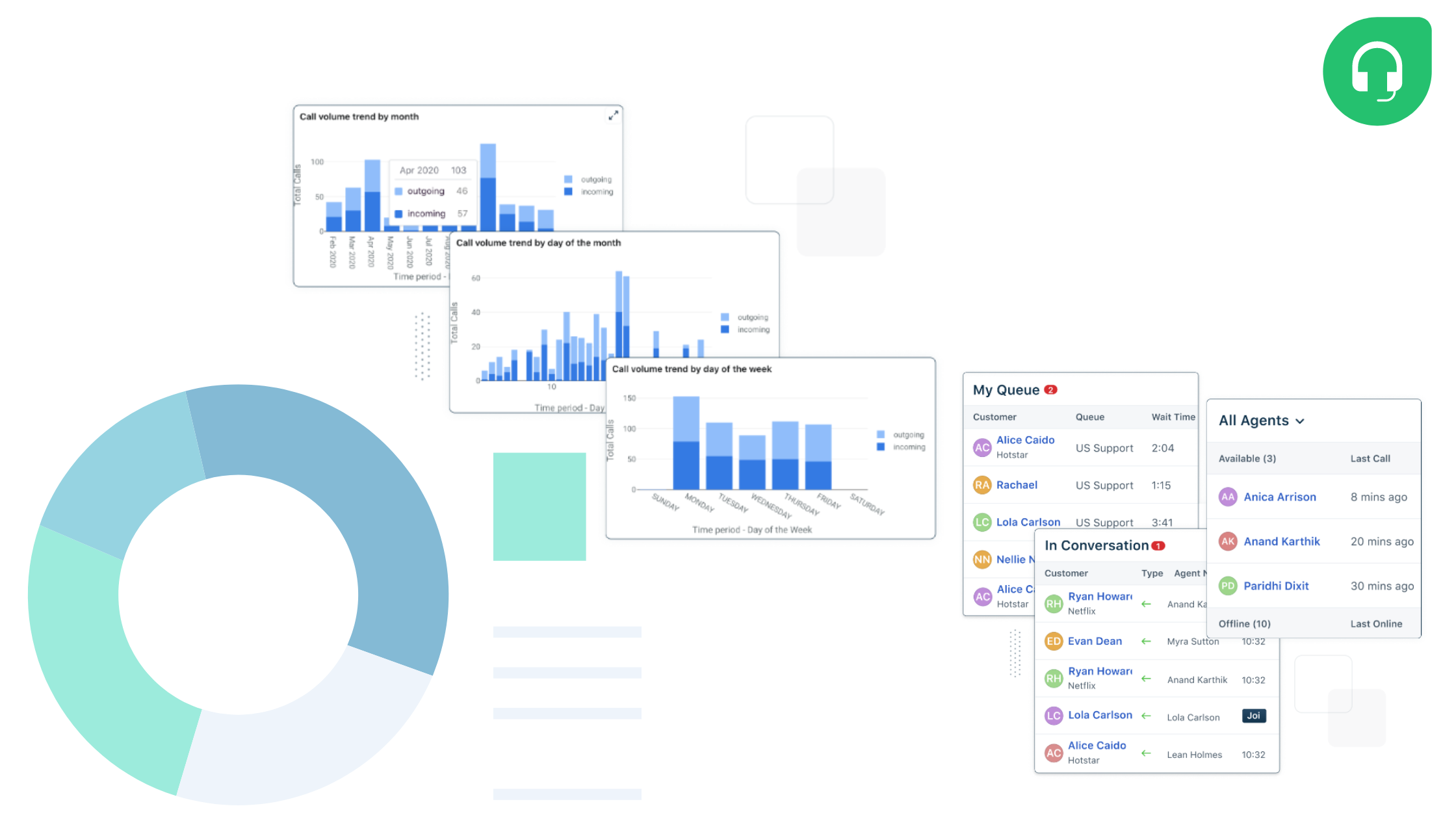Viewport: 1456px width, 819px height.
Task: Open Anand Karthik's link in All Agents
Action: tap(1282, 541)
